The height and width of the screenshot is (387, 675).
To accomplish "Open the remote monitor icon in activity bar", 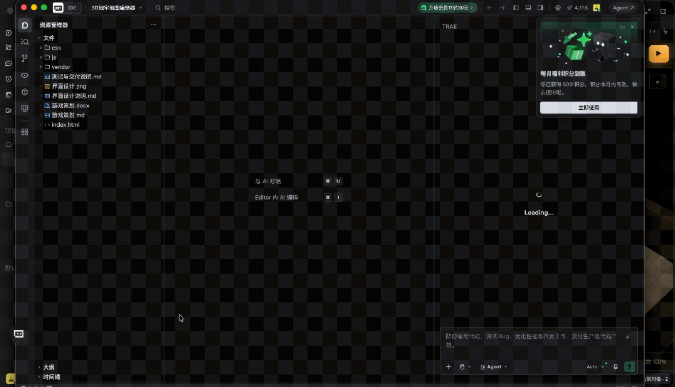I will (25, 108).
